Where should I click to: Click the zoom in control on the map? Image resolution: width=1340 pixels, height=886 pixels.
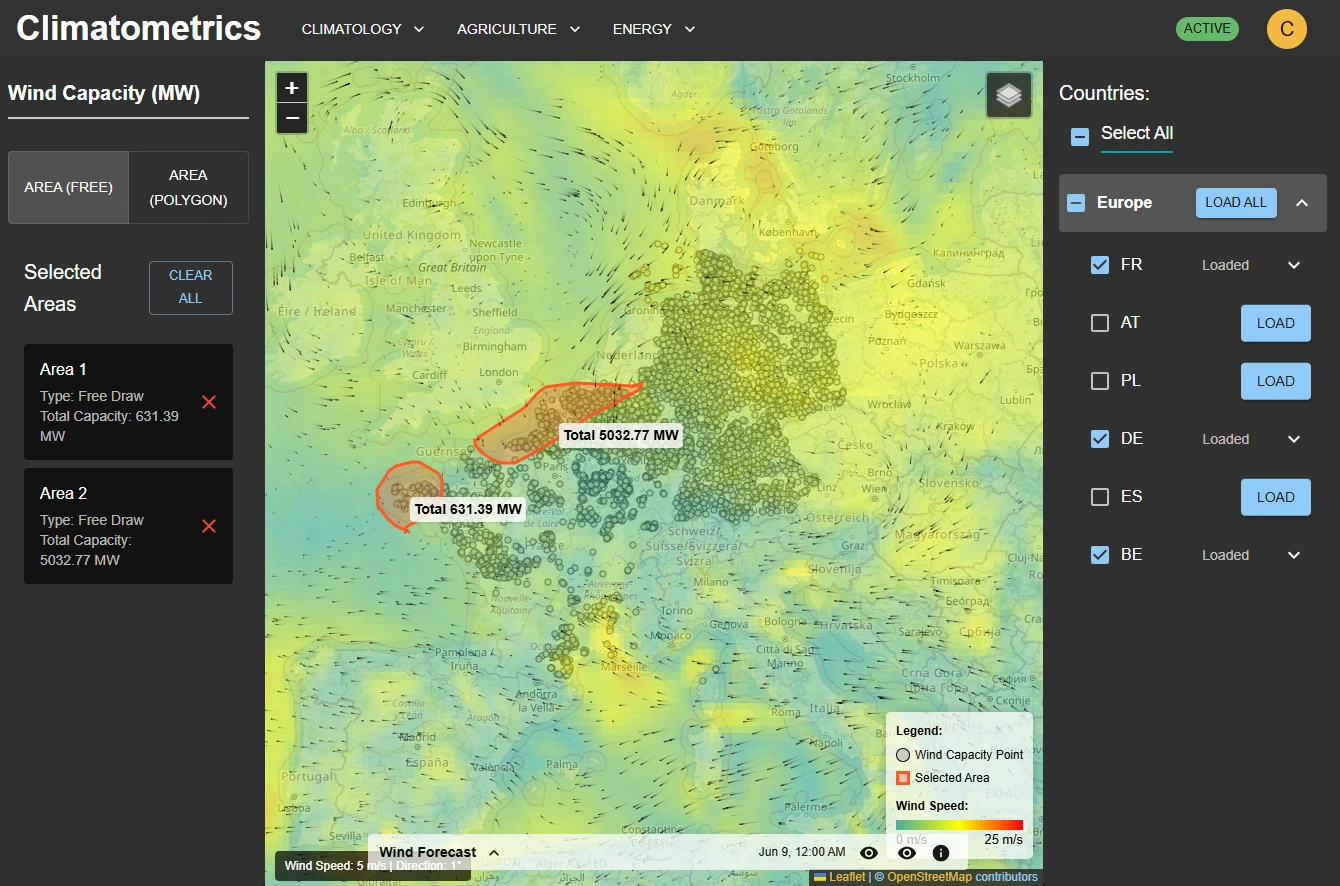click(x=291, y=87)
